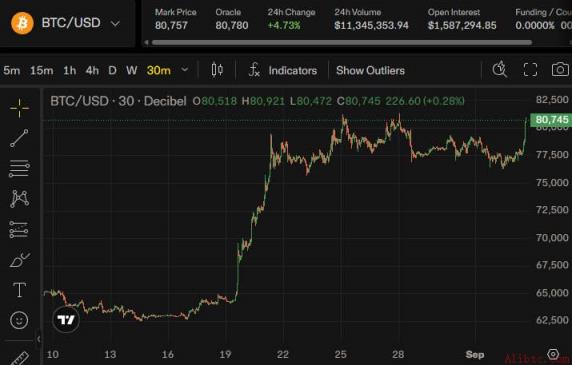
Task: Click the candle open value O80,518
Action: (x=215, y=101)
